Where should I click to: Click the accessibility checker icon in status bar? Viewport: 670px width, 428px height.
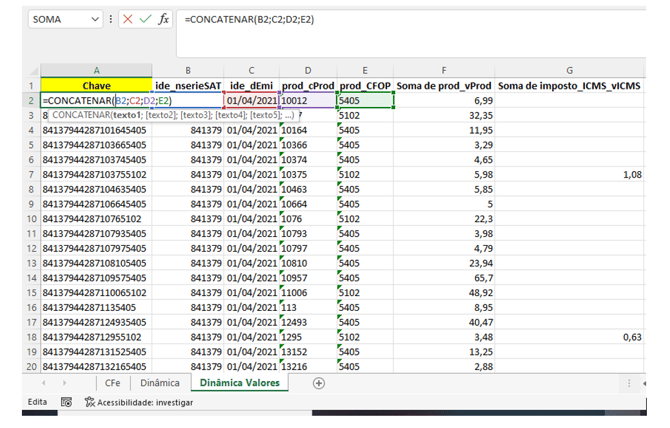click(x=89, y=402)
